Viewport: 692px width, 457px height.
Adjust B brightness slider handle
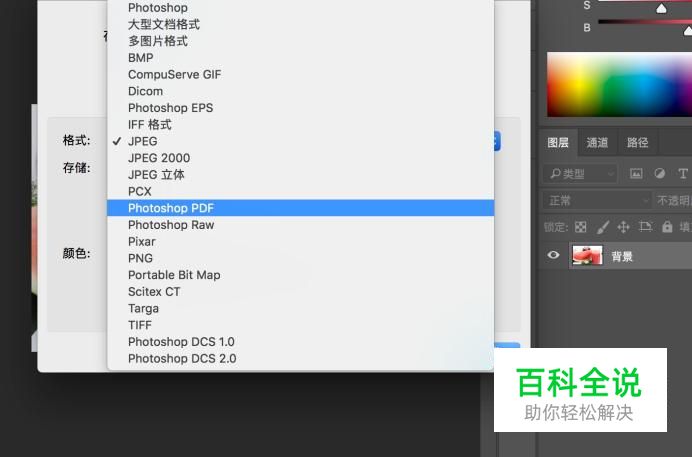[x=688, y=30]
